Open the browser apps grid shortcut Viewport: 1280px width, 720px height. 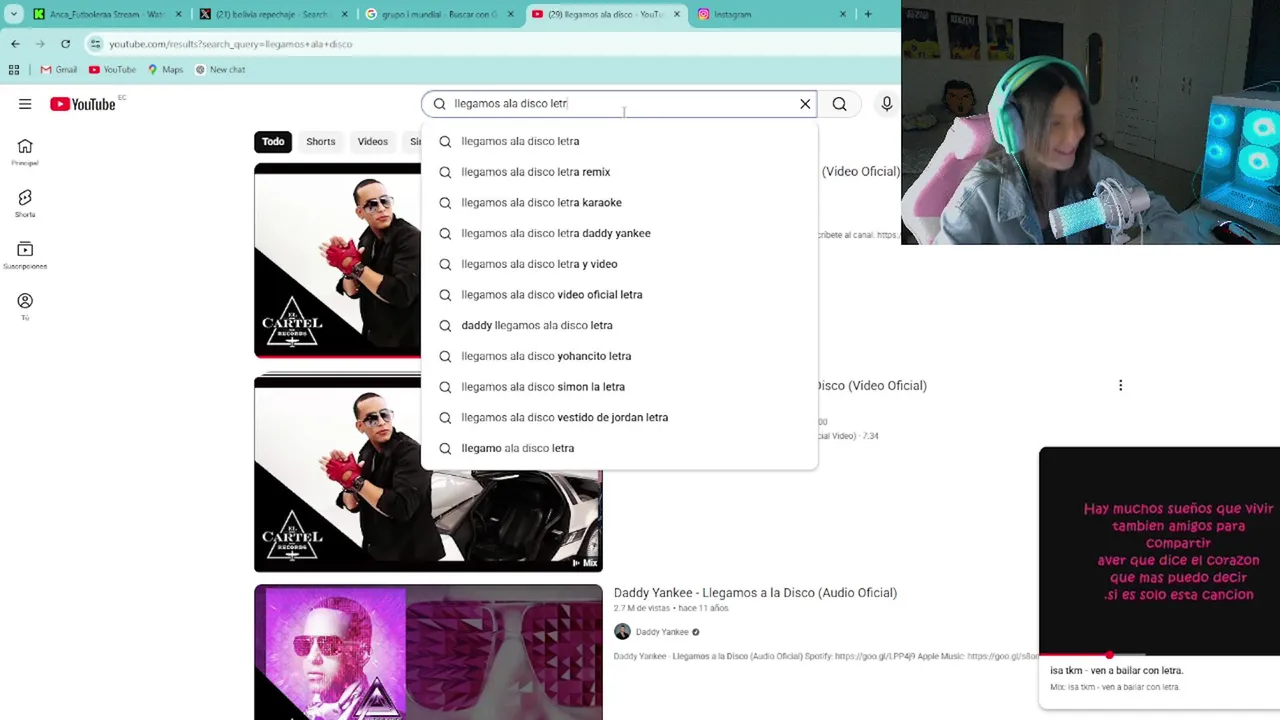(14, 70)
